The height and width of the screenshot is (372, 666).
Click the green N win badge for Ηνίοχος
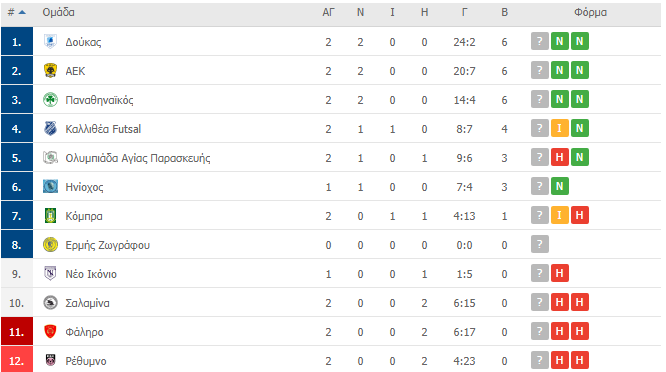(x=559, y=186)
